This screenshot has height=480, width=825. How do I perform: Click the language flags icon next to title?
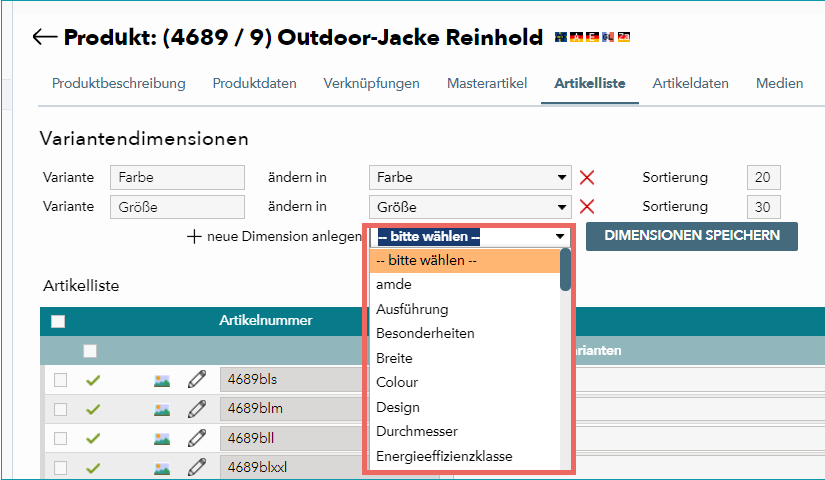pos(592,37)
